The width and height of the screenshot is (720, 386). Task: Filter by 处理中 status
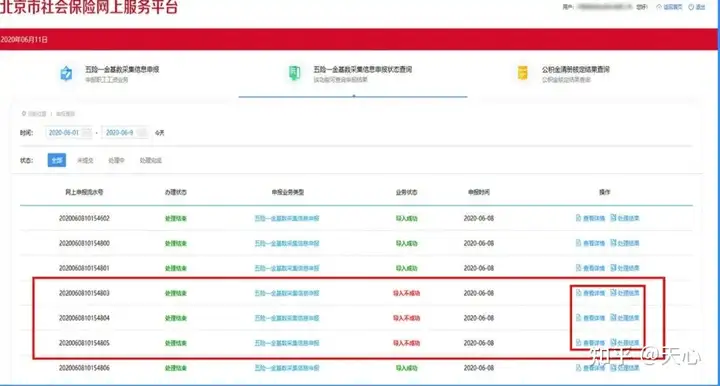coord(116,160)
